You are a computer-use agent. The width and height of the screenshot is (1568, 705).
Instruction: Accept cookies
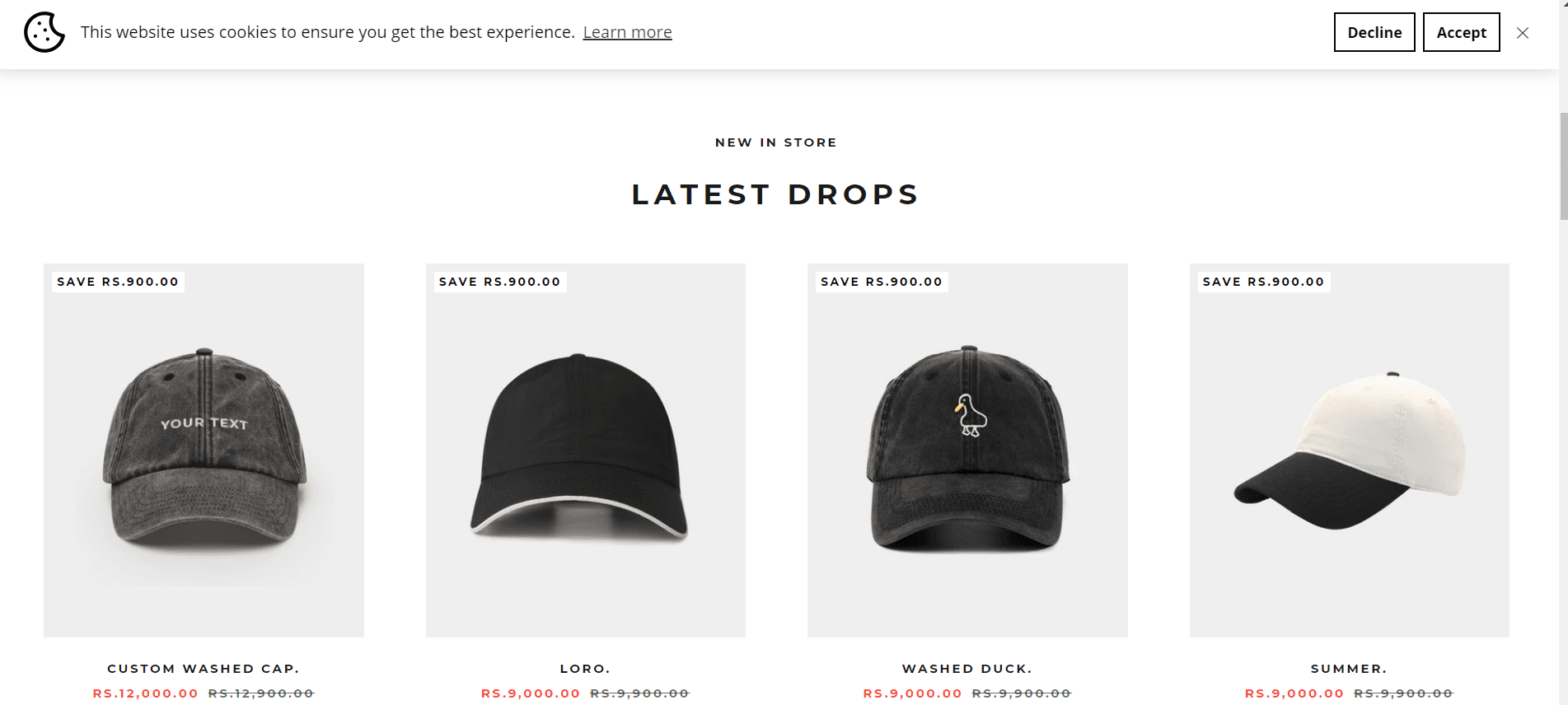point(1461,32)
